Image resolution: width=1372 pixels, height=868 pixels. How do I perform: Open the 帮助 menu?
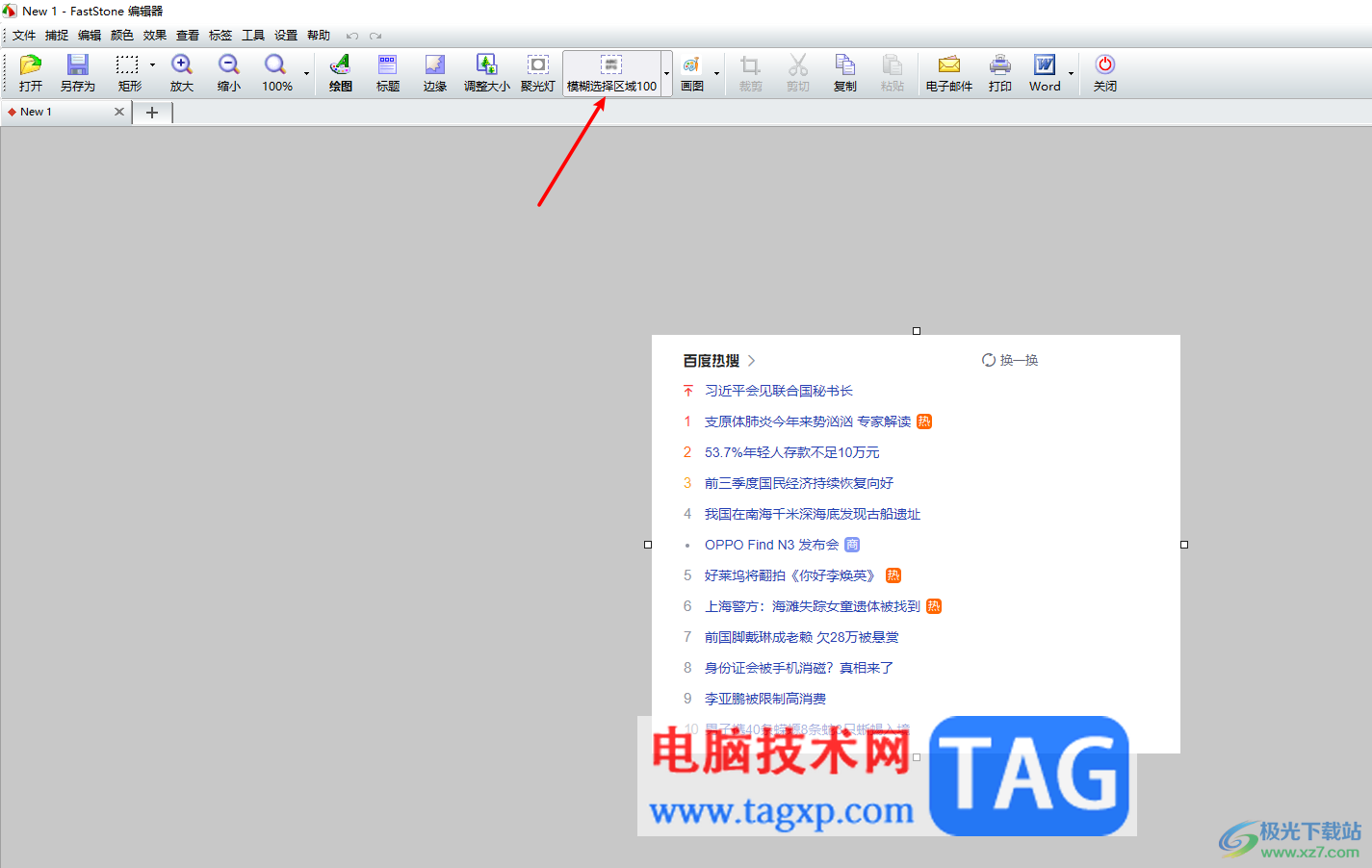(x=319, y=36)
